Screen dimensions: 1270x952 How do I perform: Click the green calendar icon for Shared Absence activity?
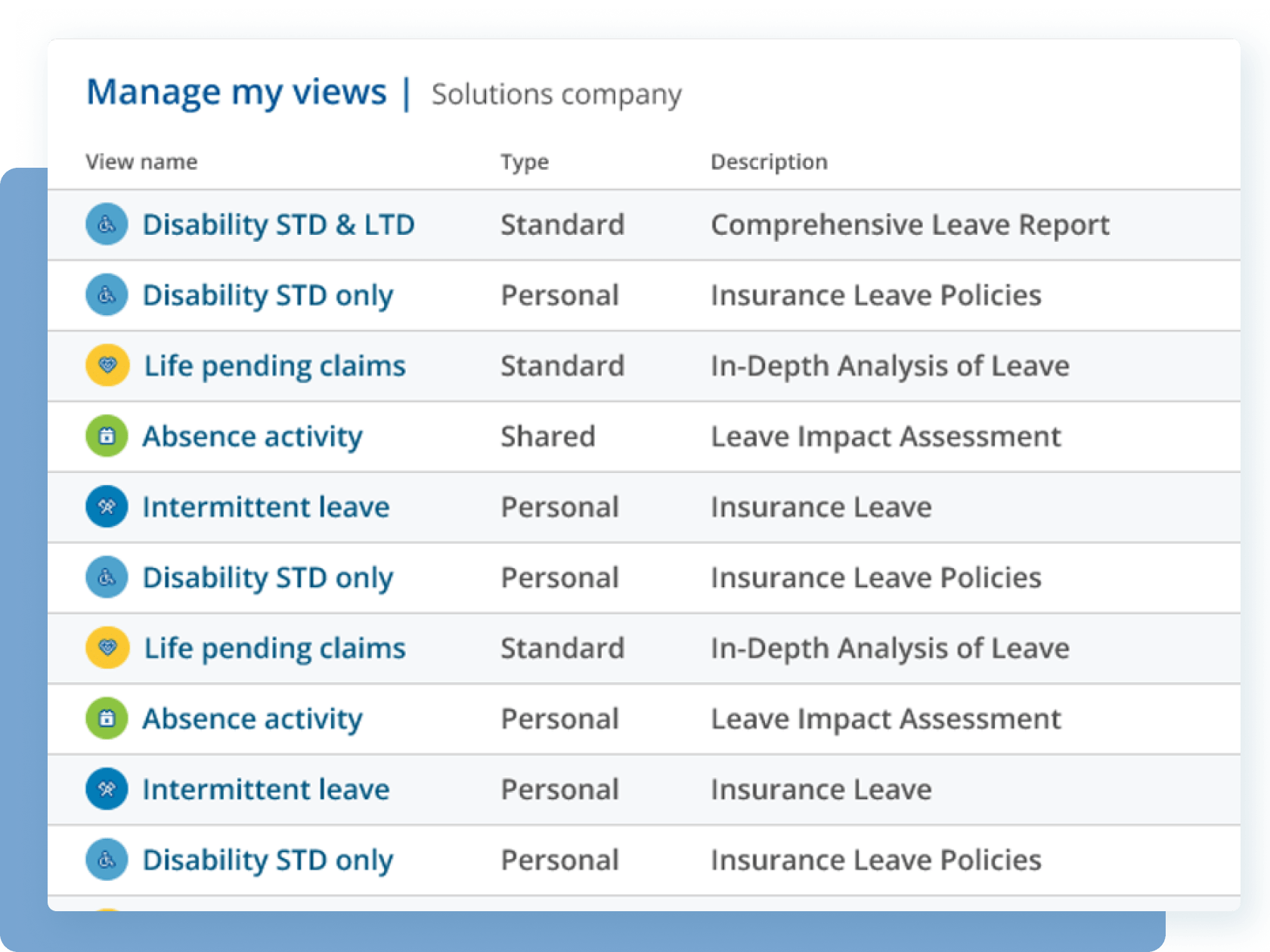[106, 436]
